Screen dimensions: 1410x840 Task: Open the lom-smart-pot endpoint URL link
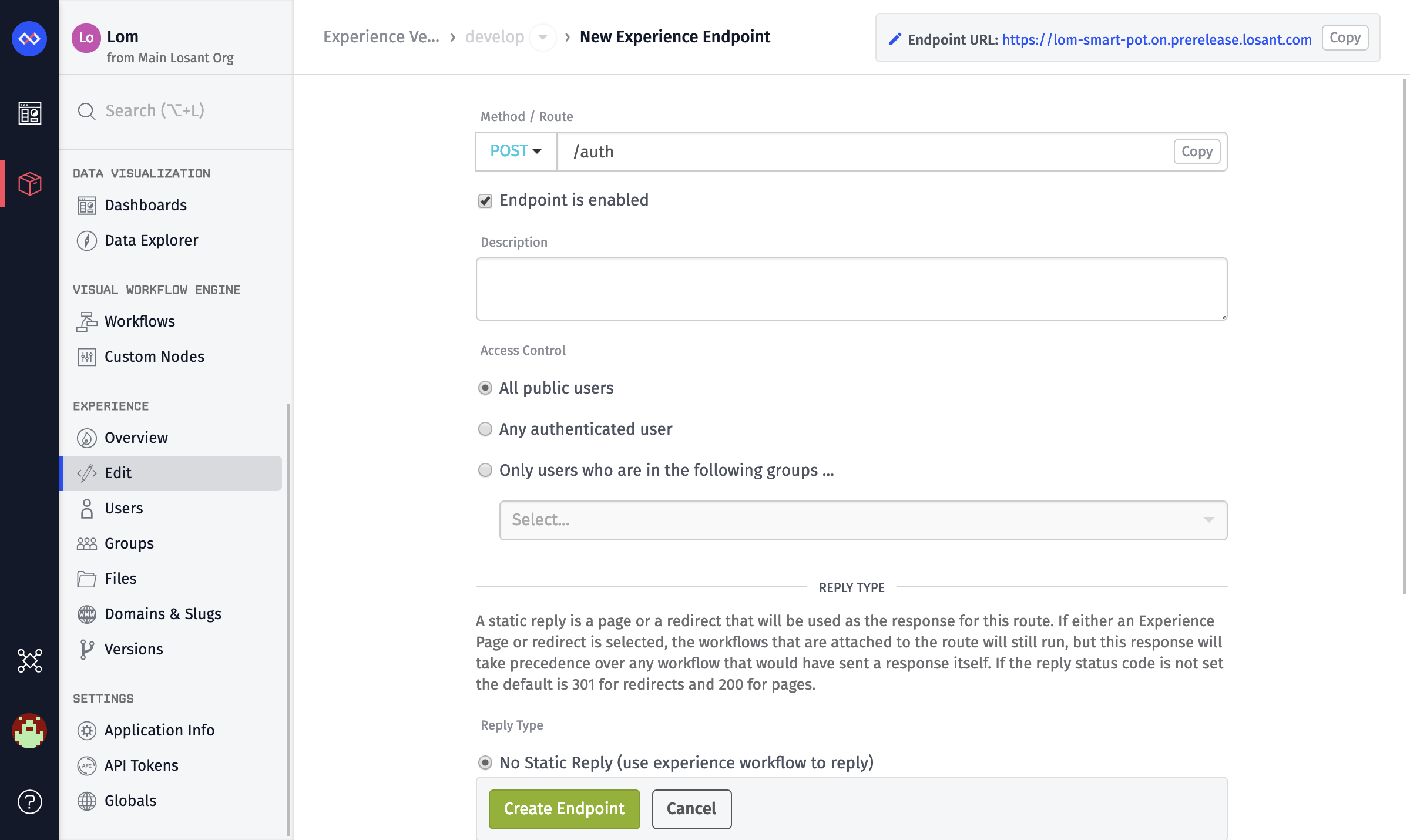click(x=1156, y=40)
